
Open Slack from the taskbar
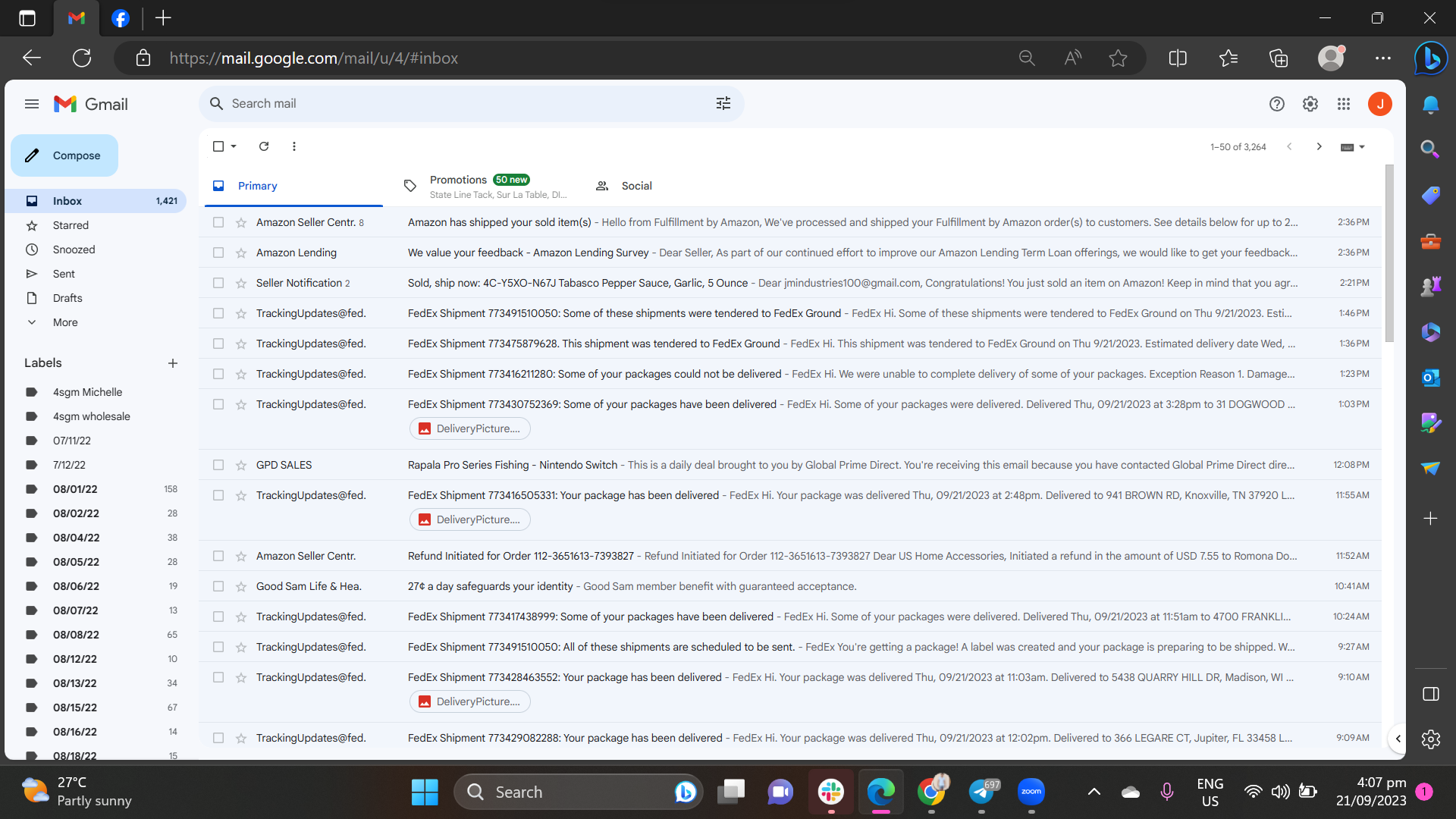[x=831, y=792]
